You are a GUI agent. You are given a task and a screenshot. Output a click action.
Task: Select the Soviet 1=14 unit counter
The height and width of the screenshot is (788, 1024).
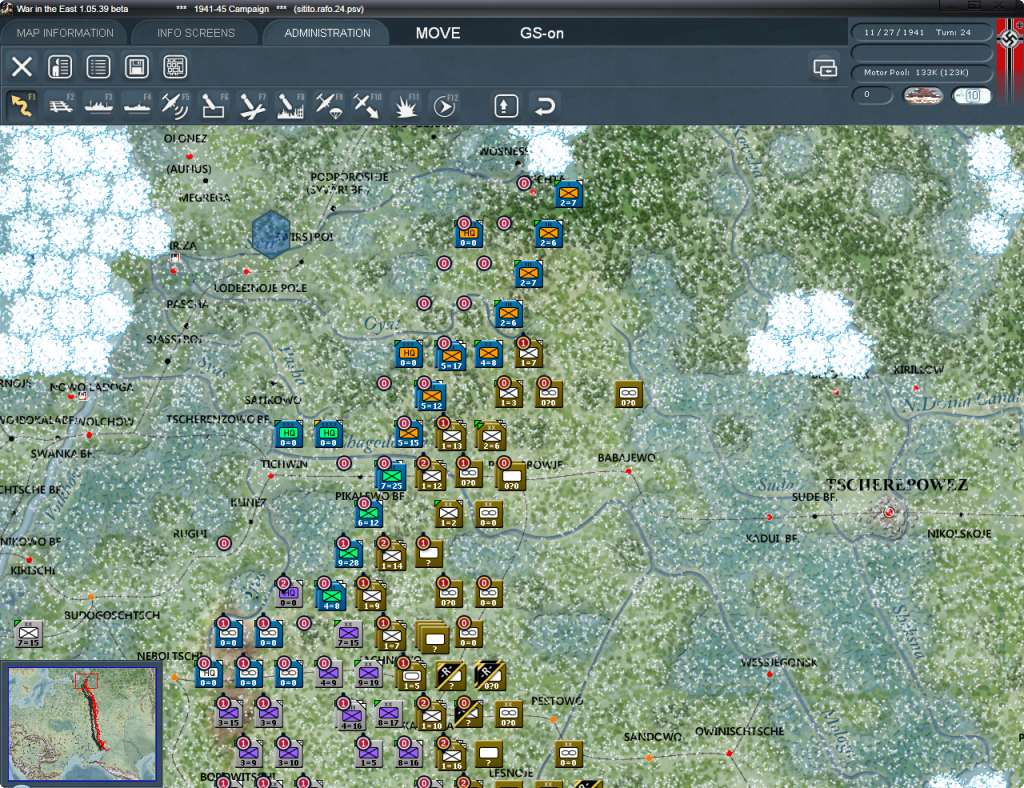pos(391,557)
